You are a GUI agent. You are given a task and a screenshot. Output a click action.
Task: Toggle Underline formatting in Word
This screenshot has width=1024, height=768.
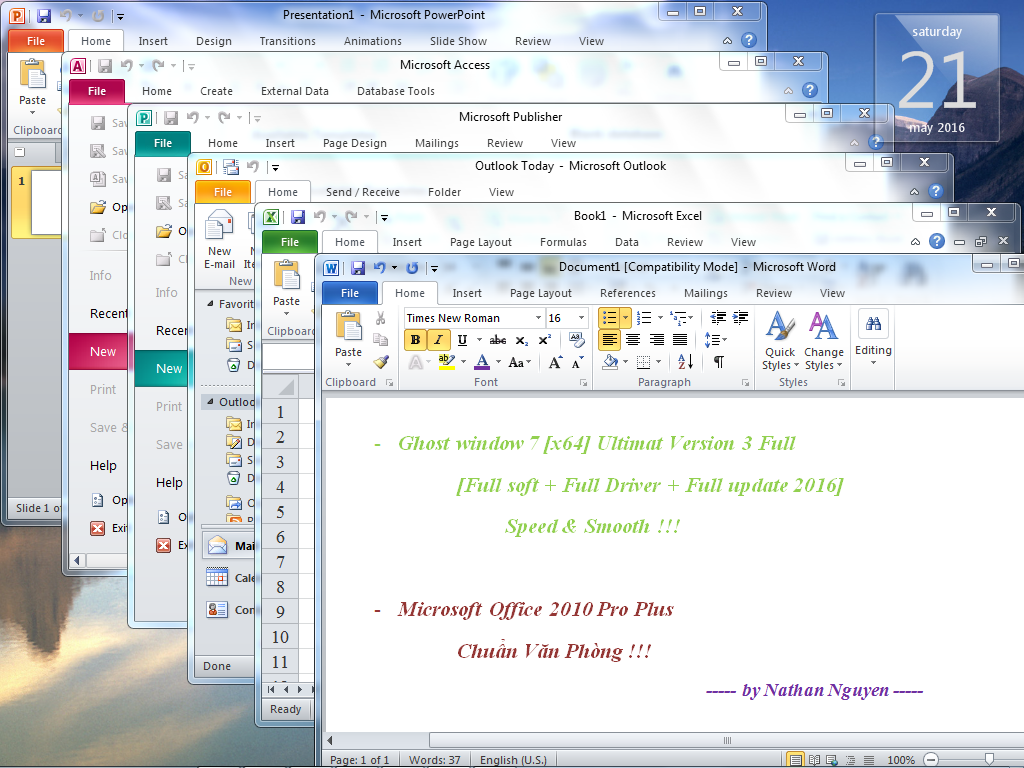[x=462, y=340]
